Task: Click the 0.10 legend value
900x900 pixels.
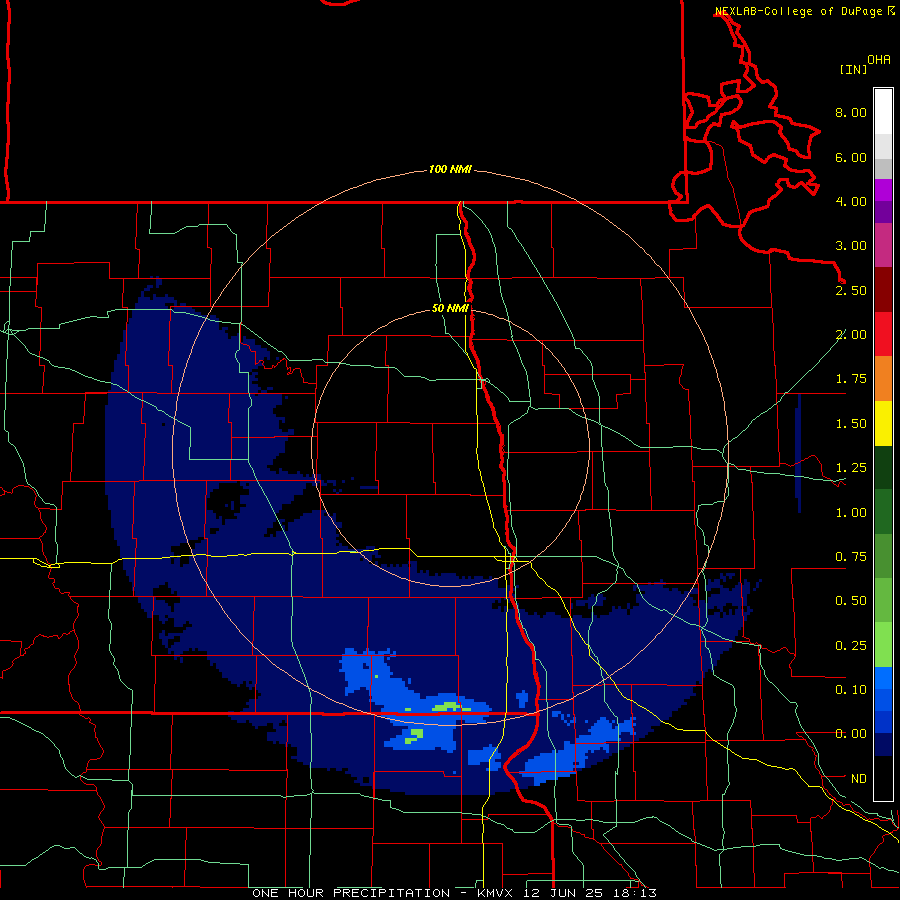Action: click(x=851, y=690)
